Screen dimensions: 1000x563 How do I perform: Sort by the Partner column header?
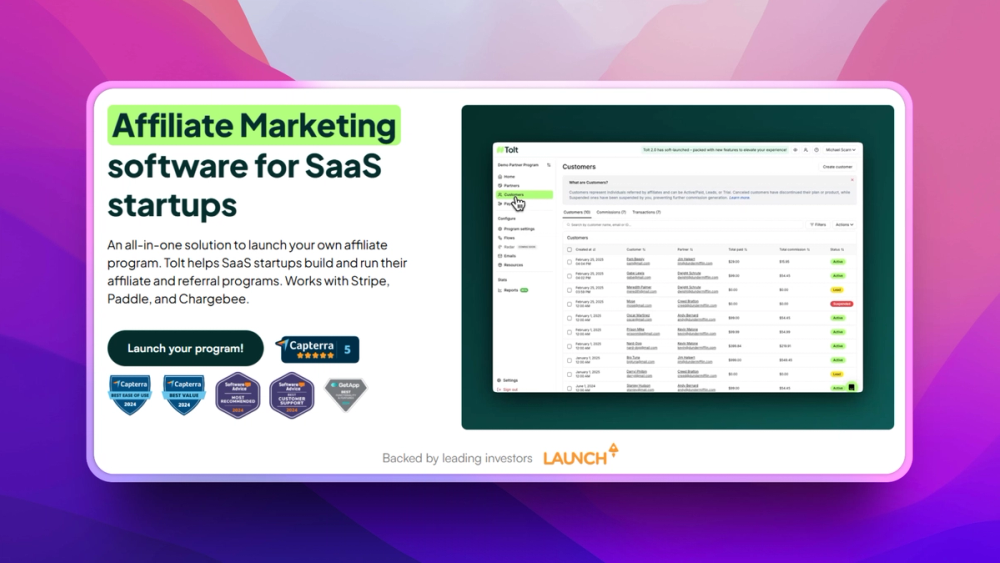pos(685,249)
